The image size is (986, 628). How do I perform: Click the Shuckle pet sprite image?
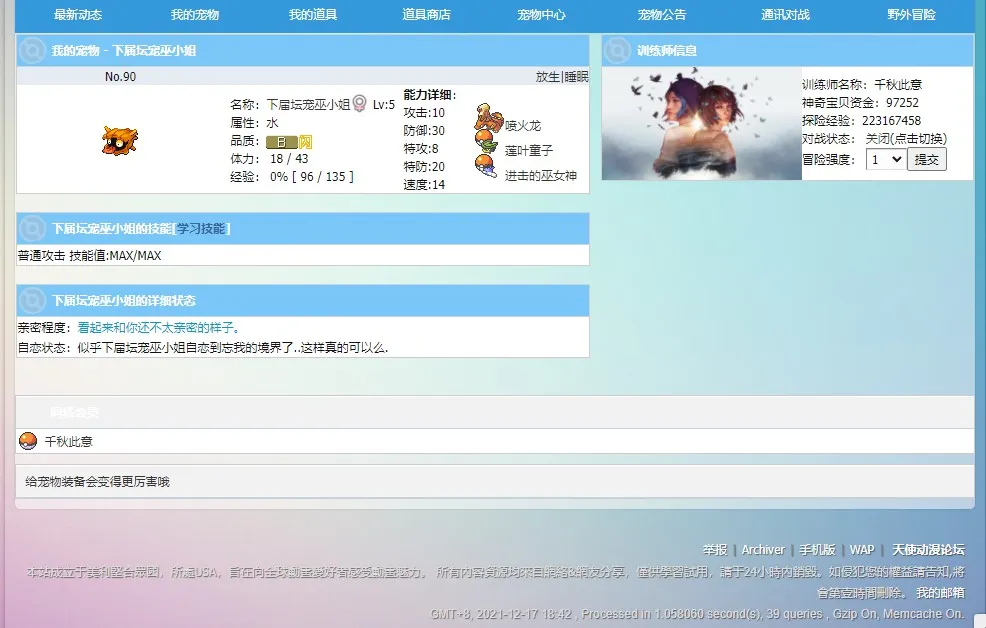click(119, 140)
